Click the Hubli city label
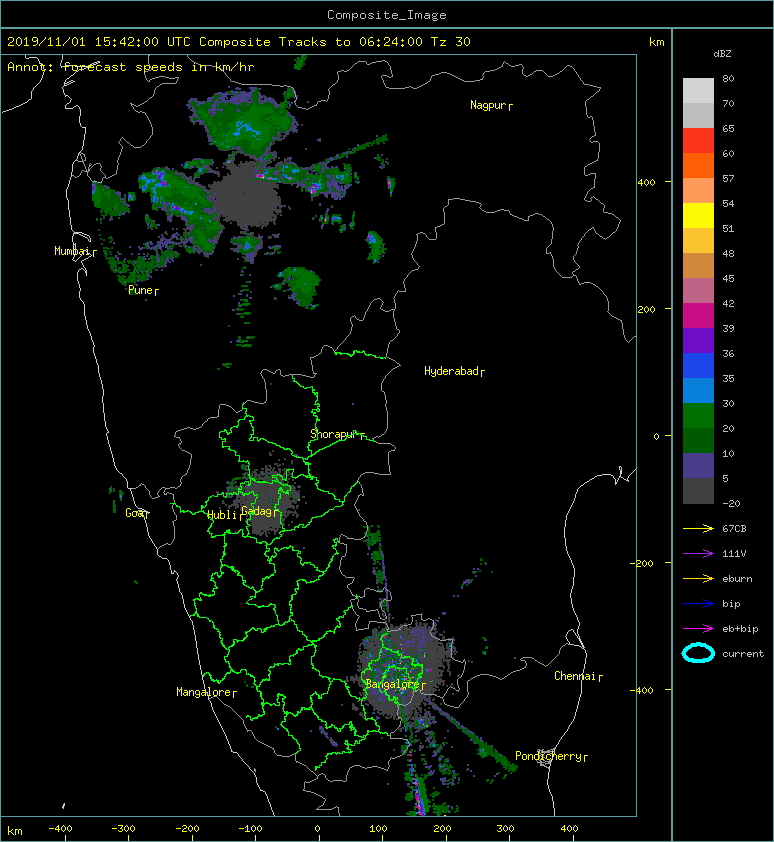This screenshot has height=842, width=774. click(x=222, y=515)
